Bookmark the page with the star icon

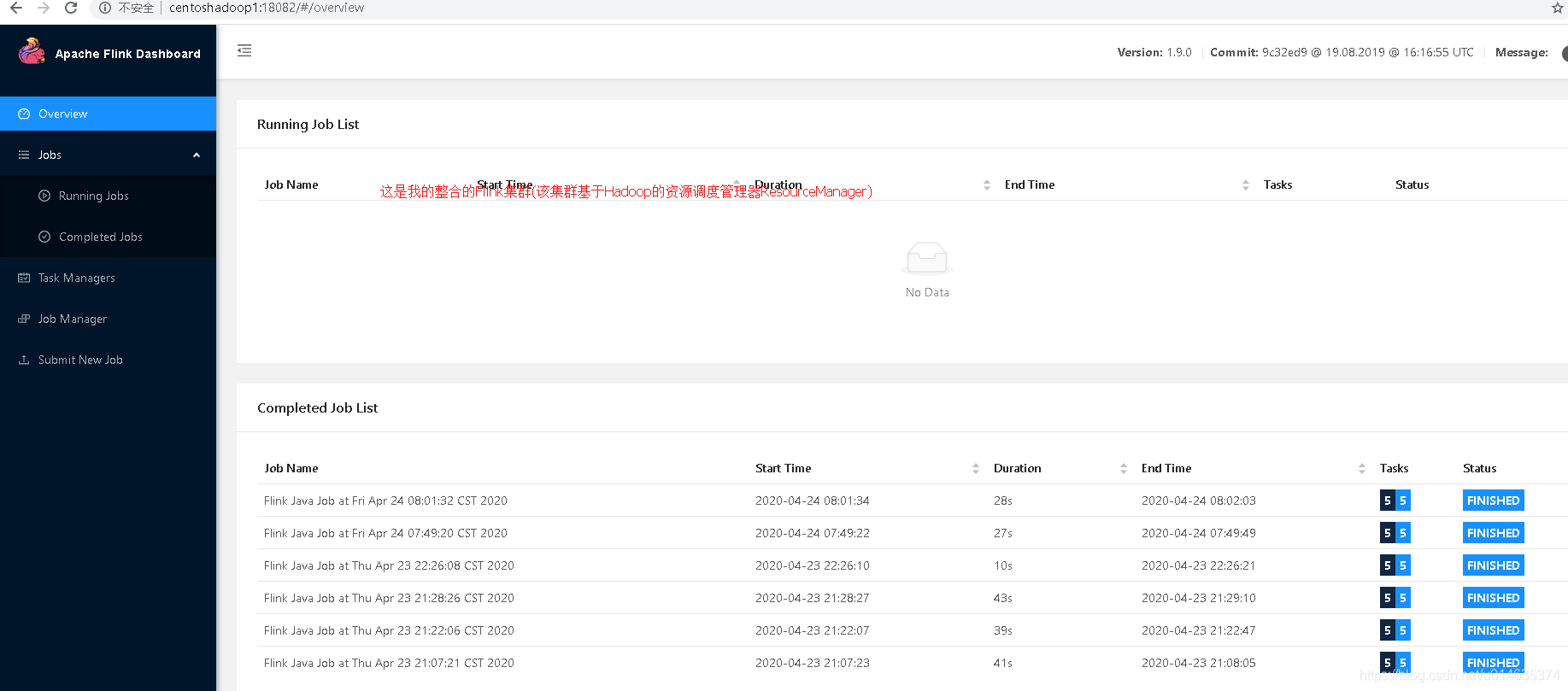click(1557, 8)
